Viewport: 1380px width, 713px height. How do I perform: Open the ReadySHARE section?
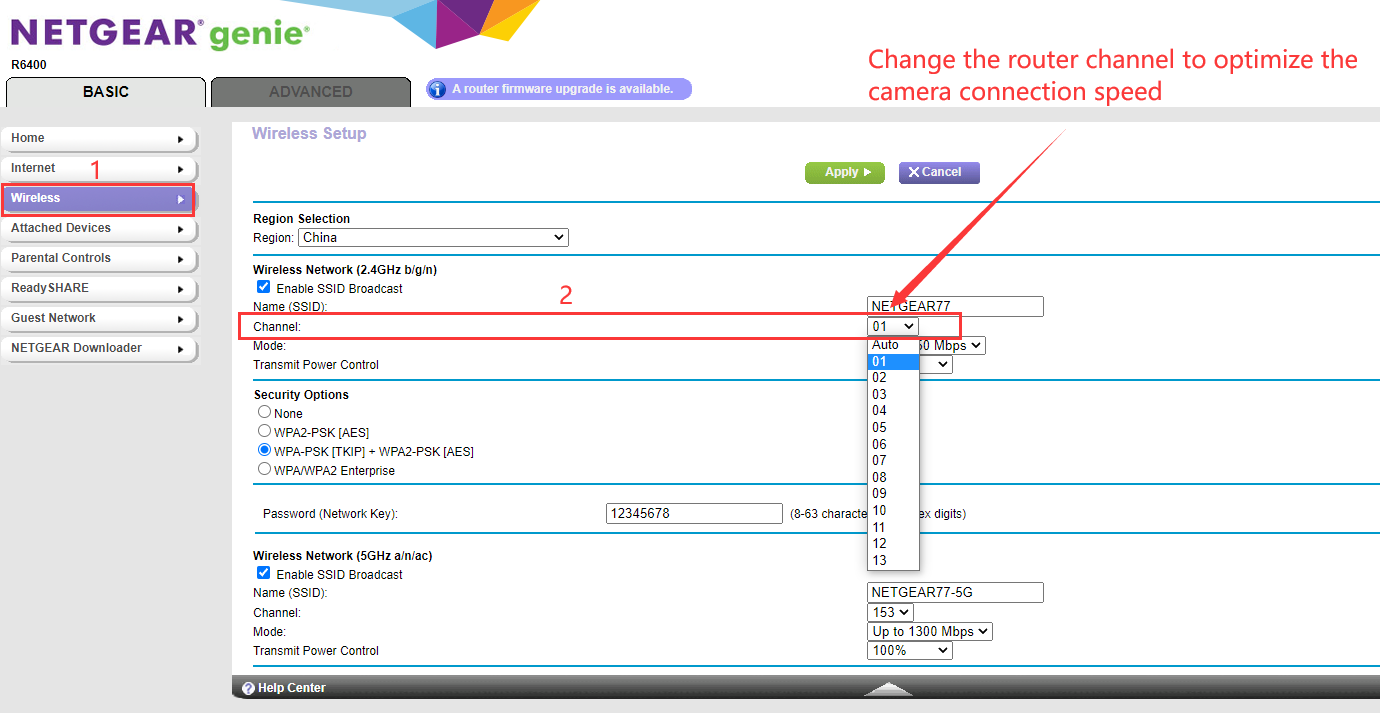99,289
